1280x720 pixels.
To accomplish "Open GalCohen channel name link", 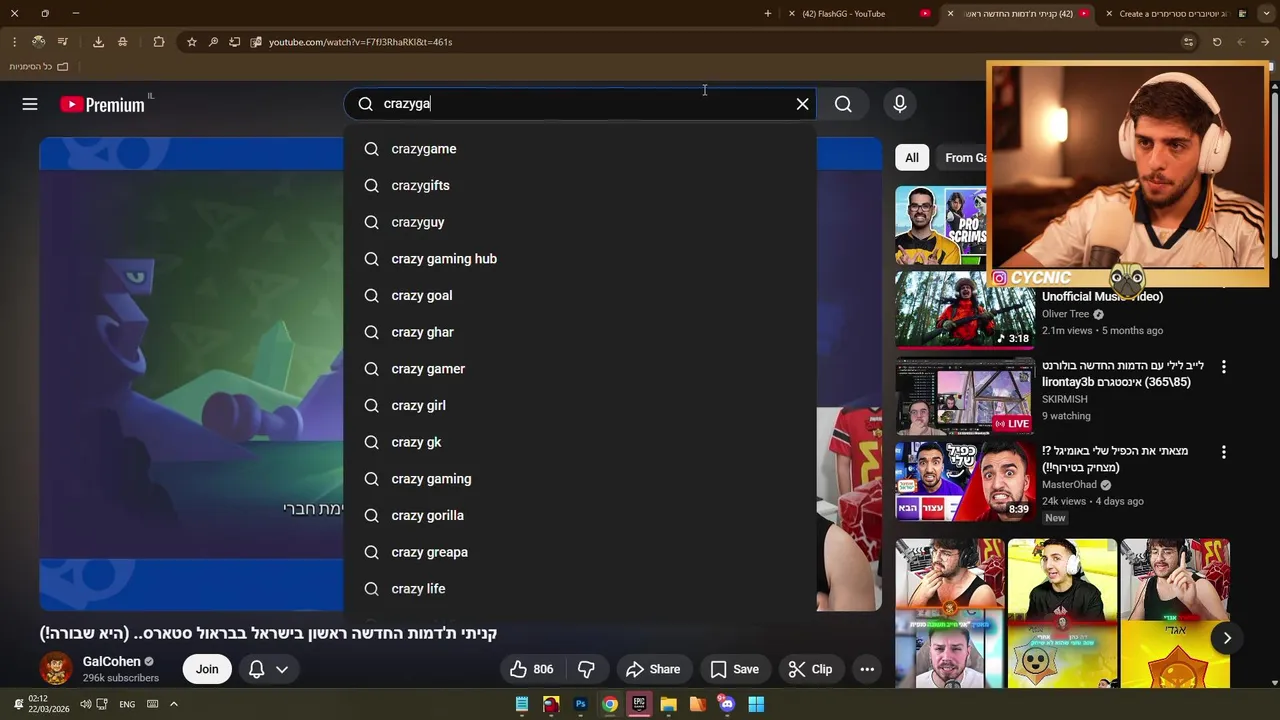I will click(112, 661).
